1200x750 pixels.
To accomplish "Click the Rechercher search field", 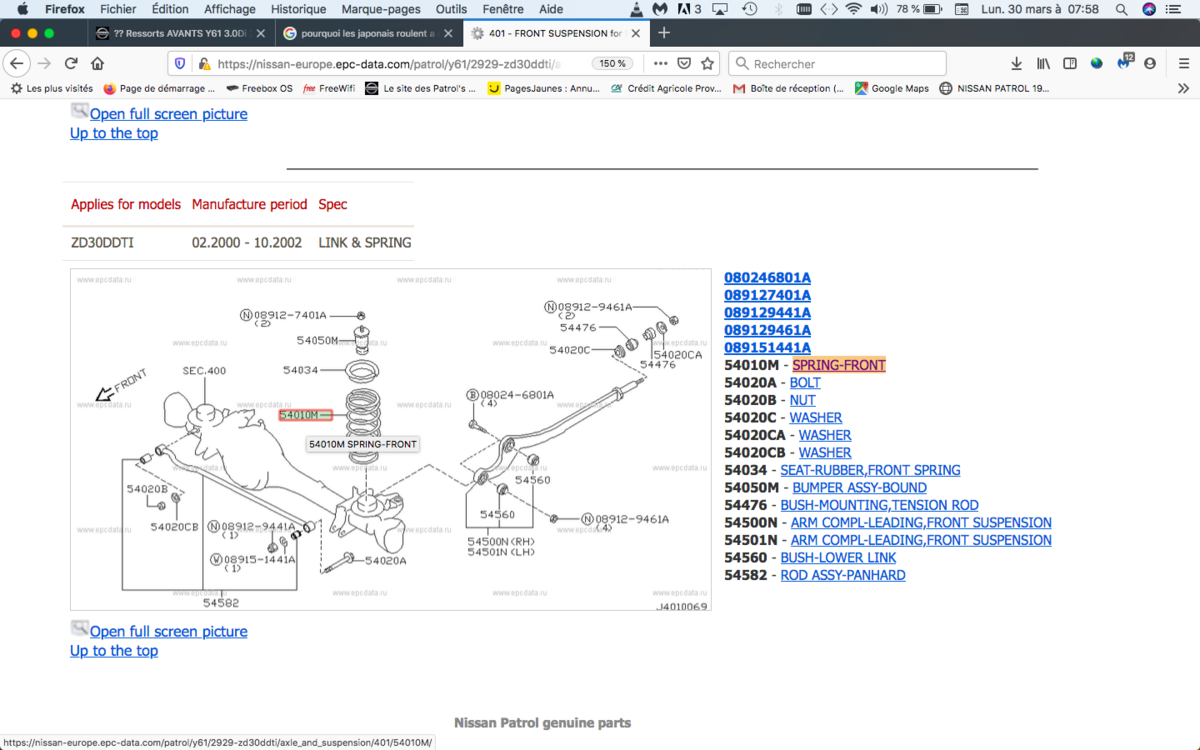I will tap(837, 63).
